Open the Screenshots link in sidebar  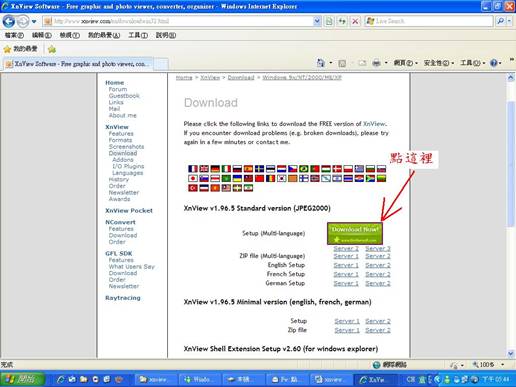coord(126,147)
